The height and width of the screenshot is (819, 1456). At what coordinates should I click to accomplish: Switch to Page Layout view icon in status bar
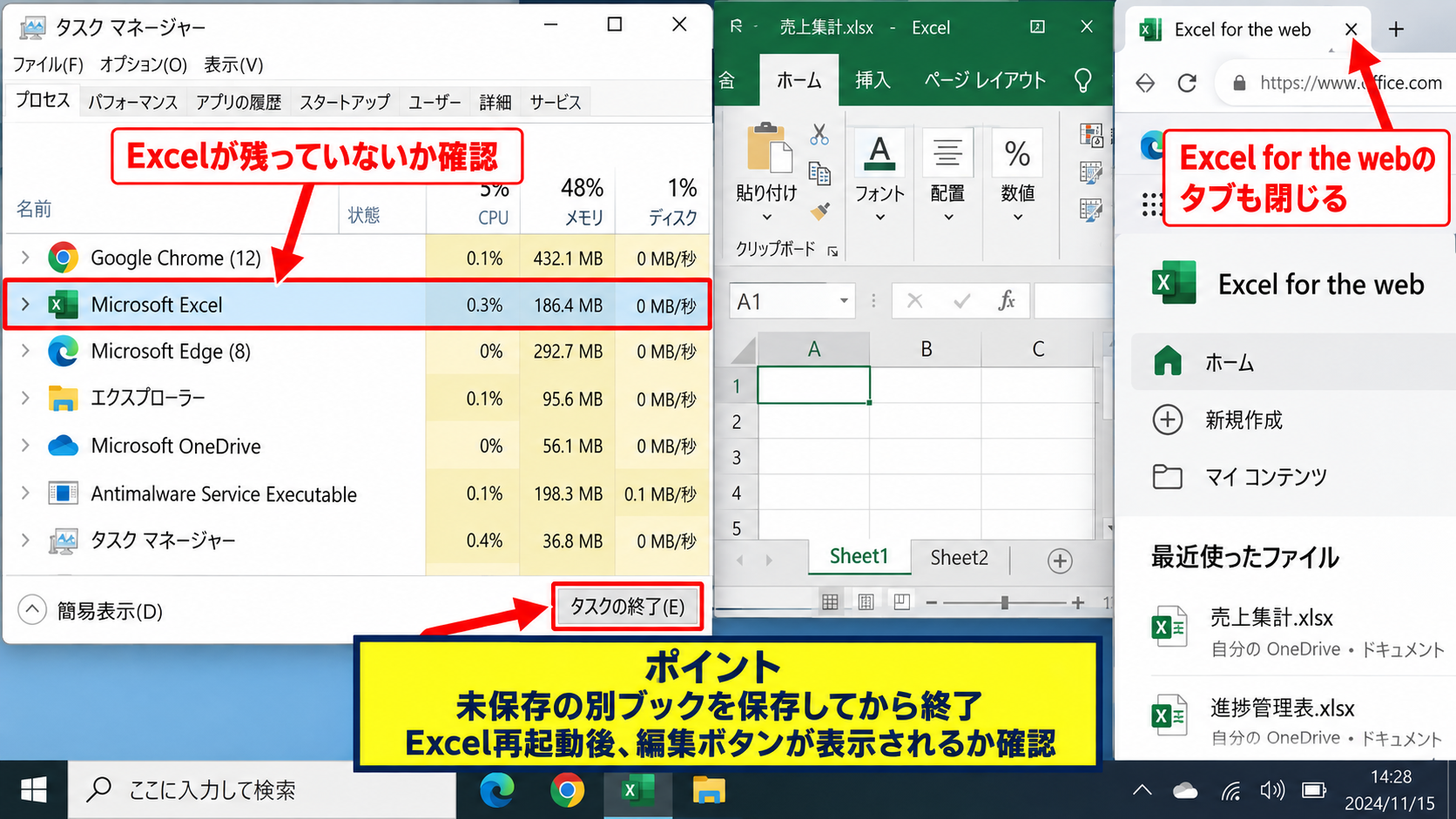point(866,602)
